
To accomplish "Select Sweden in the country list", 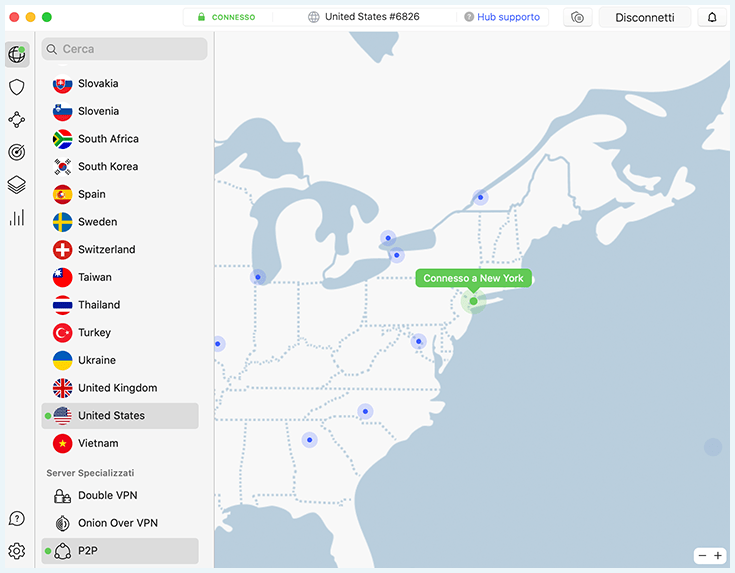I will click(120, 222).
